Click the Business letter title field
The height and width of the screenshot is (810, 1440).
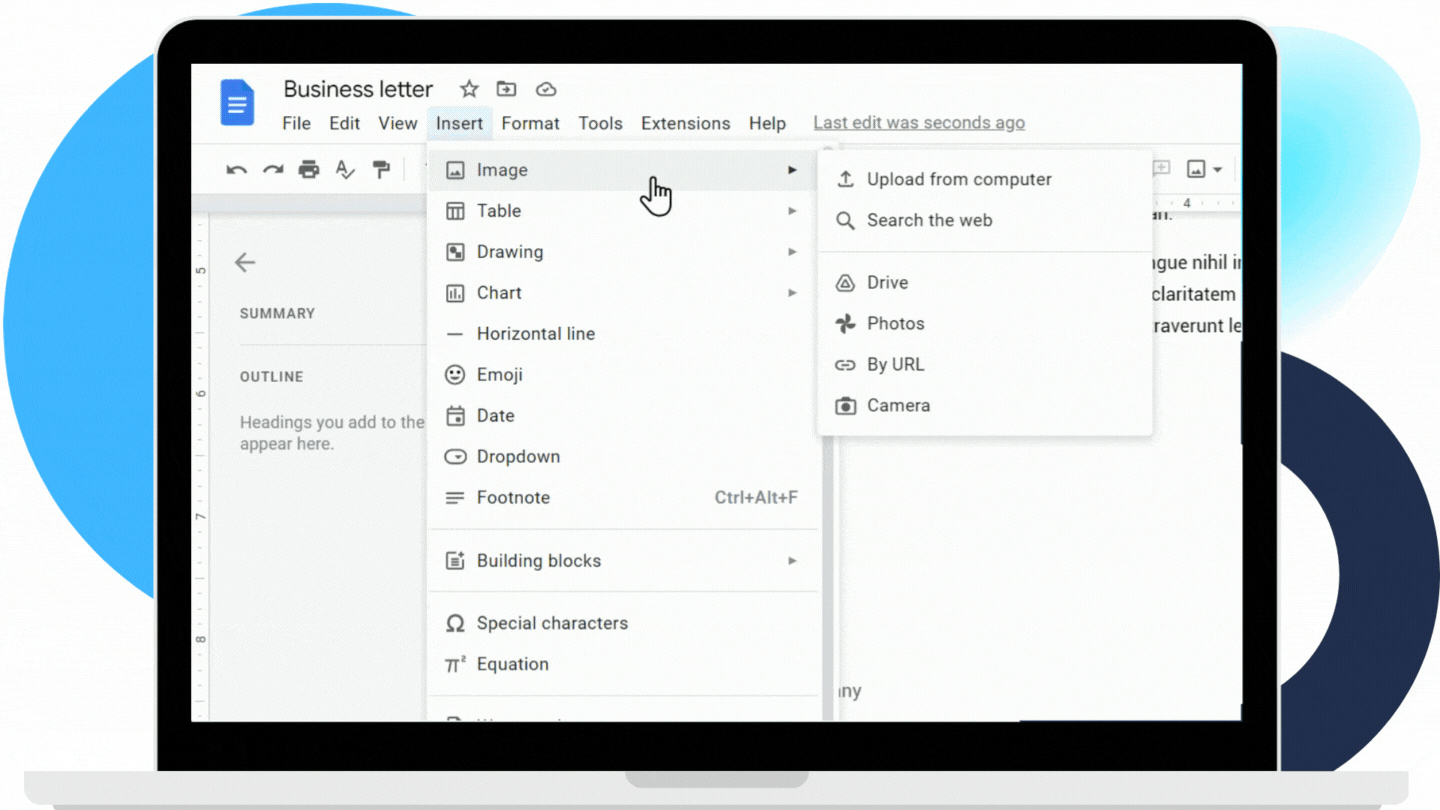click(357, 89)
